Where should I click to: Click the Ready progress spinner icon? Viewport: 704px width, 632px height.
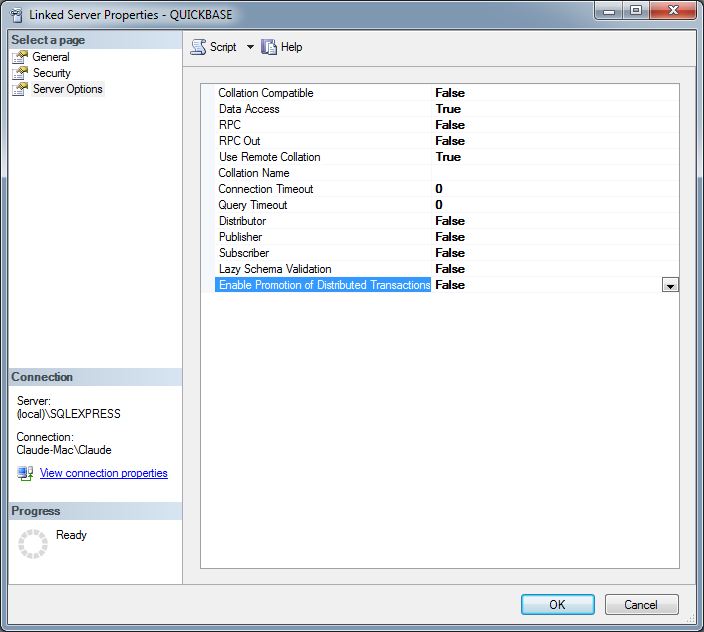point(33,544)
